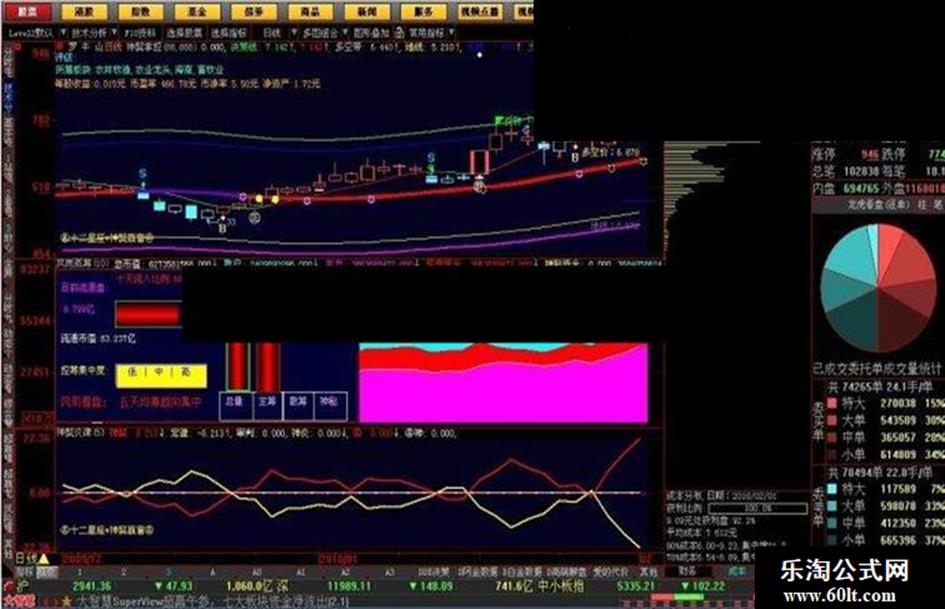This screenshot has width=945, height=609.
Task: Switch to indicator template tab A
Action: click(x=212, y=572)
